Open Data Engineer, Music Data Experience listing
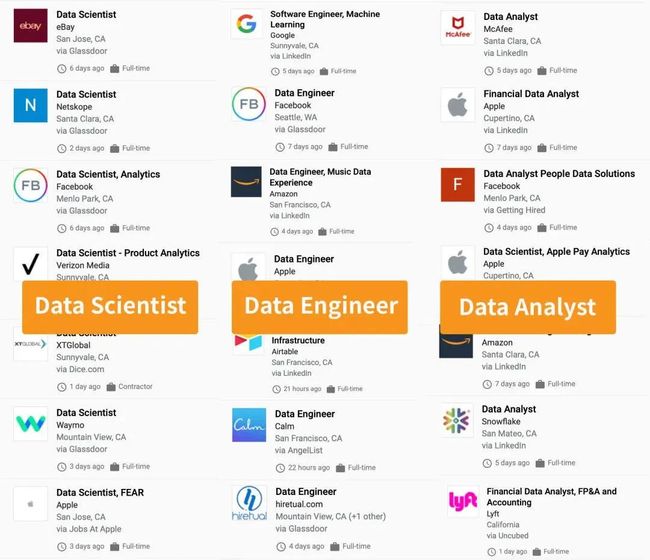Image resolution: width=650 pixels, height=560 pixels. pyautogui.click(x=320, y=177)
